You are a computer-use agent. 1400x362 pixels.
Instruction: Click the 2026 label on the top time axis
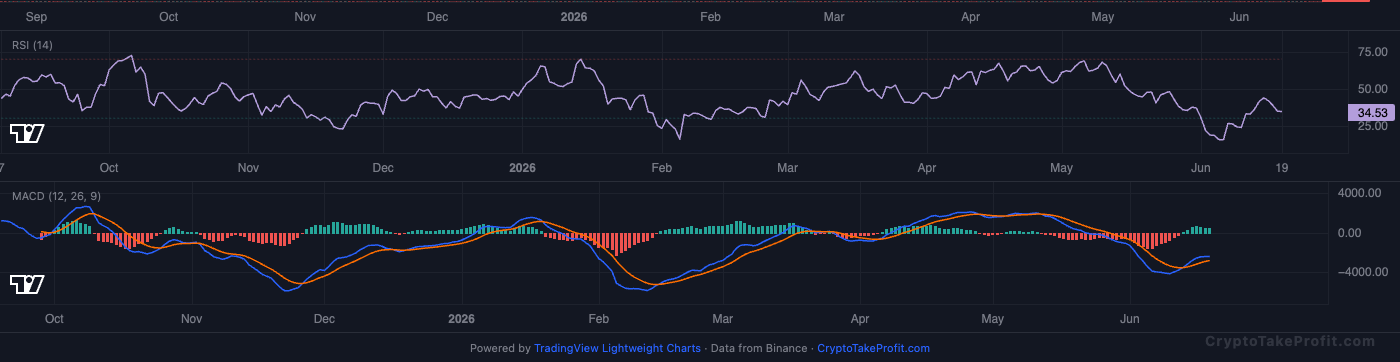574,17
